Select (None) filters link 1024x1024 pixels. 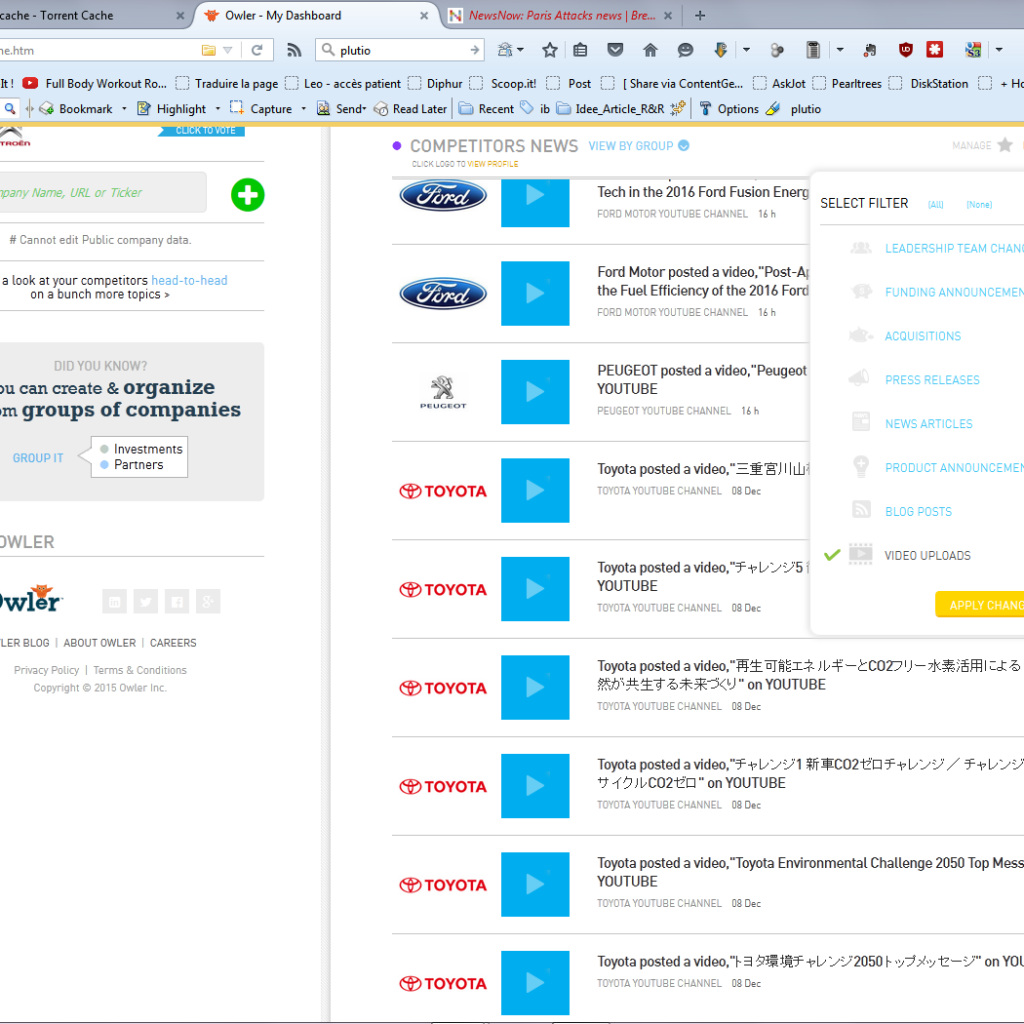pyautogui.click(x=979, y=204)
